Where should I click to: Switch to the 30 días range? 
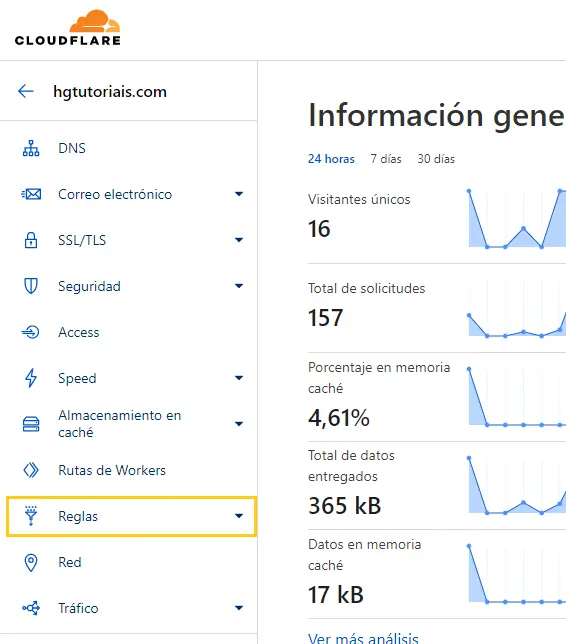point(436,159)
